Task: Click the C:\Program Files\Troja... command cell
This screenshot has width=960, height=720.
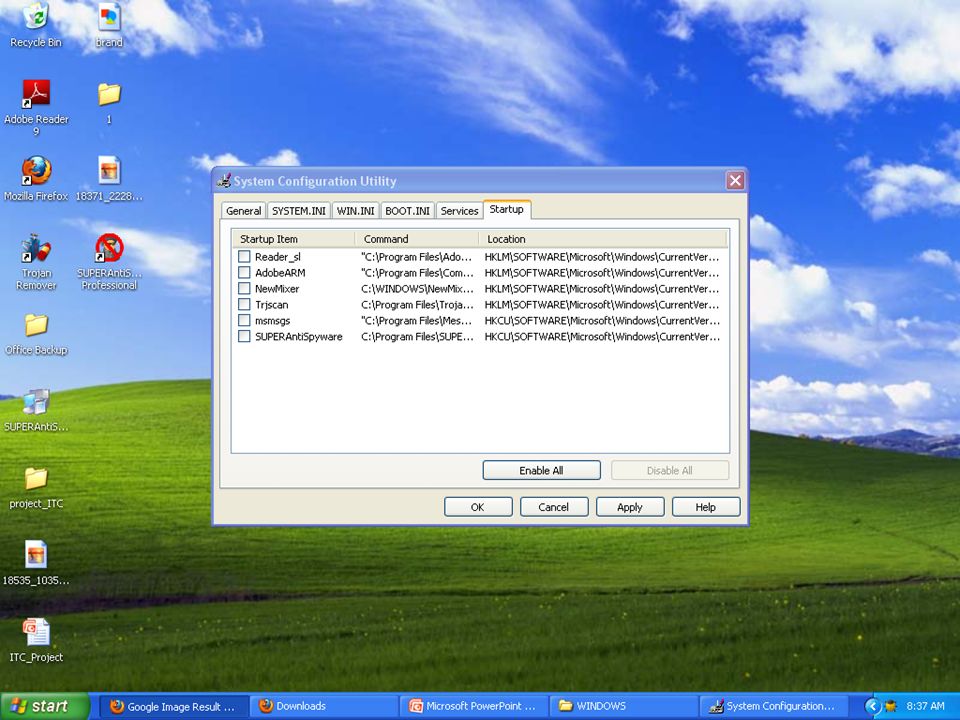Action: (x=417, y=304)
